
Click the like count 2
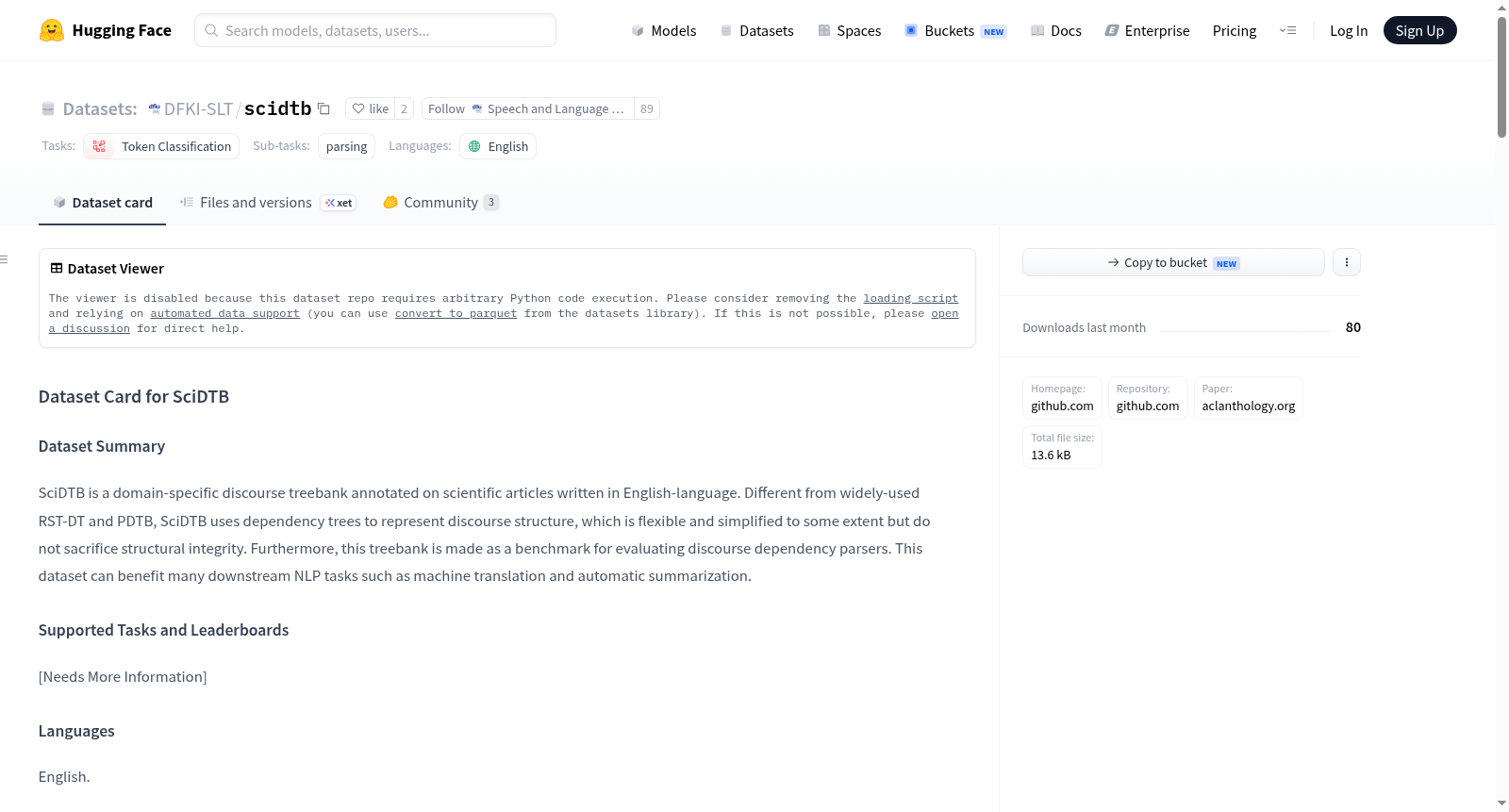(404, 108)
